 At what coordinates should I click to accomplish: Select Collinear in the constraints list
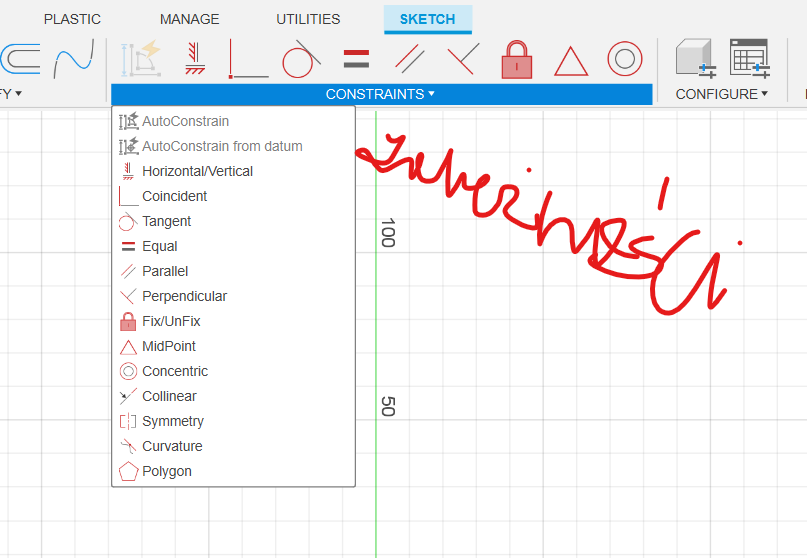169,396
